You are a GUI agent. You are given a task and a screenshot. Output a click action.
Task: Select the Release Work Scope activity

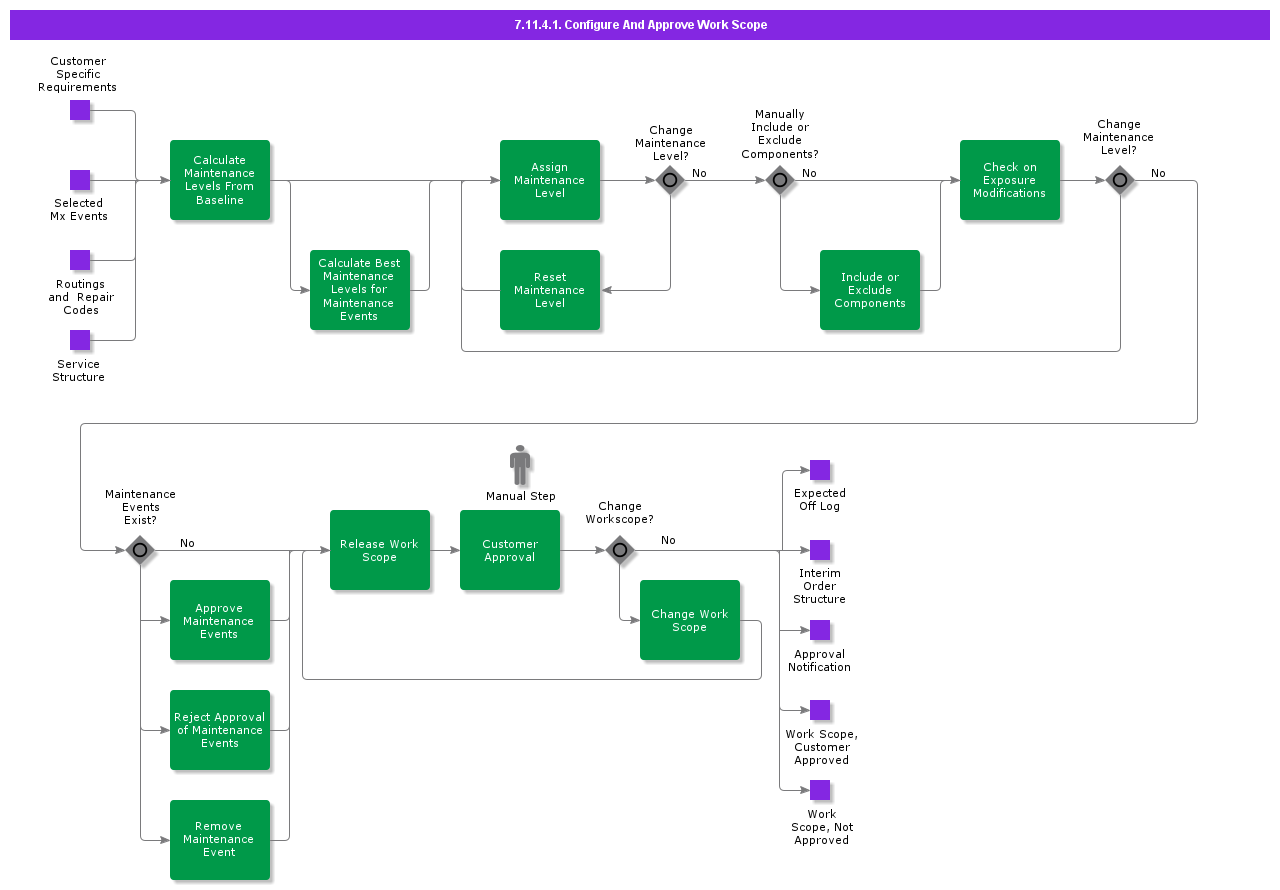click(x=380, y=550)
